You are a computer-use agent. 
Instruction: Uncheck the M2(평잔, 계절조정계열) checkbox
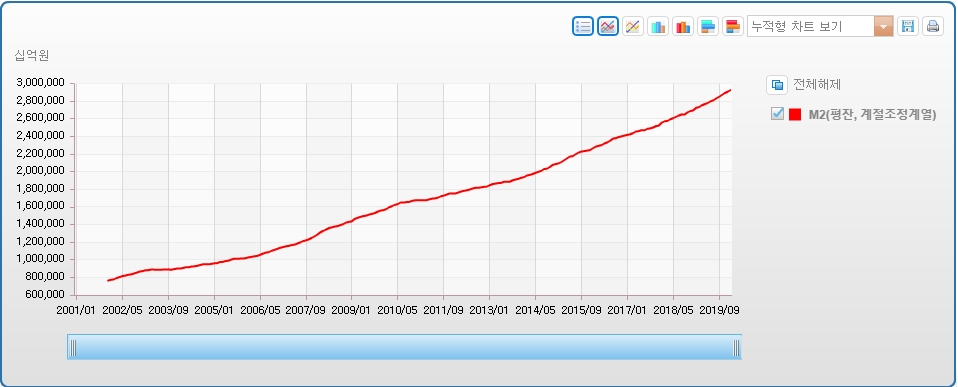click(x=777, y=114)
